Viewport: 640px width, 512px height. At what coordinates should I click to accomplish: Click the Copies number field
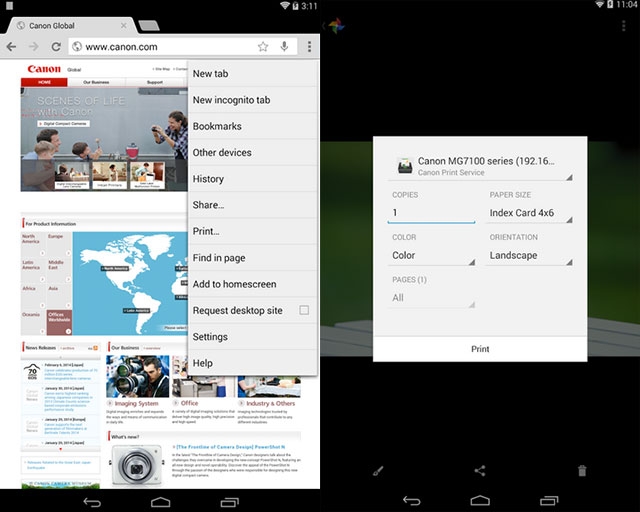coord(432,213)
